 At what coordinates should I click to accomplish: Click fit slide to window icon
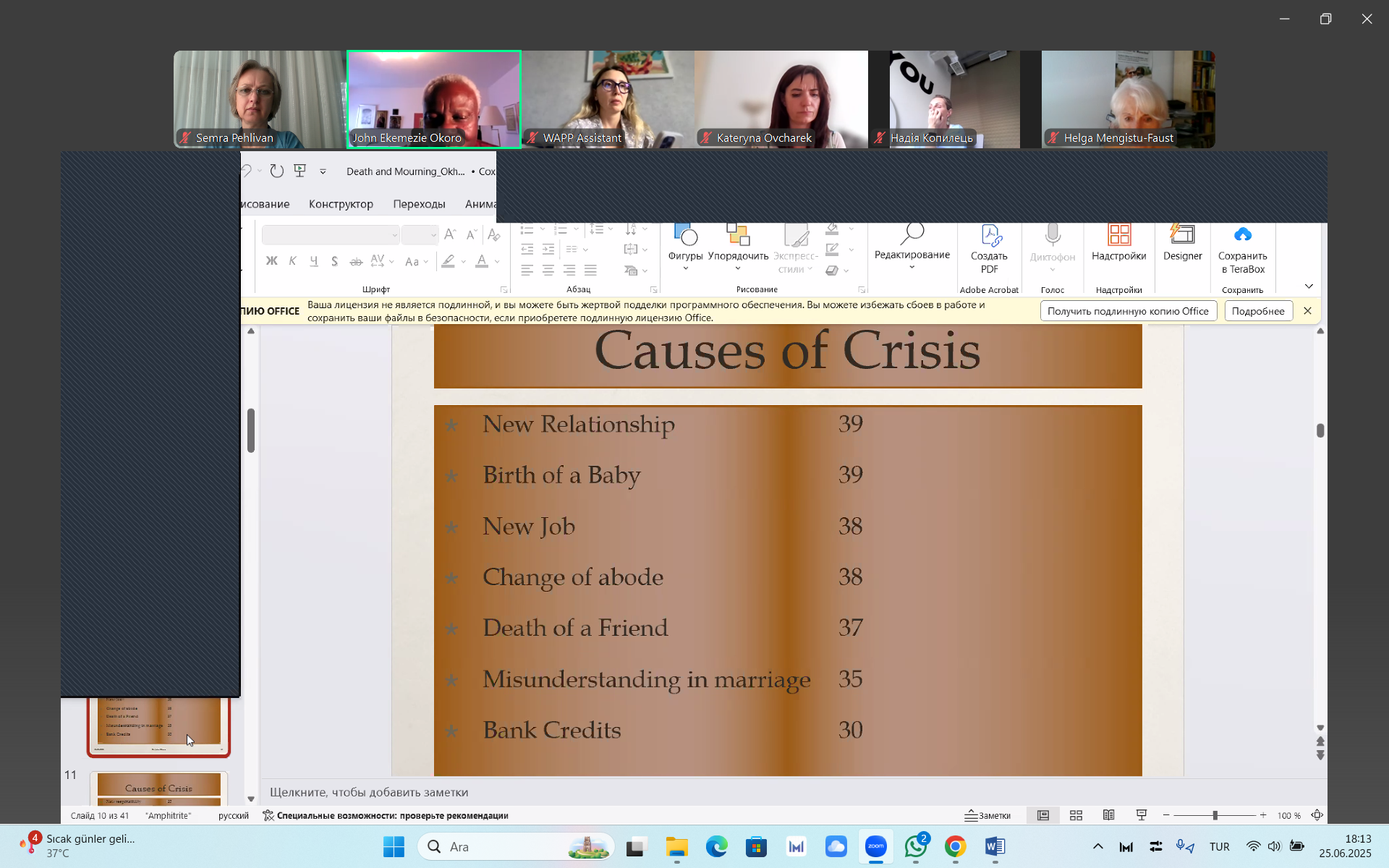point(1317,815)
